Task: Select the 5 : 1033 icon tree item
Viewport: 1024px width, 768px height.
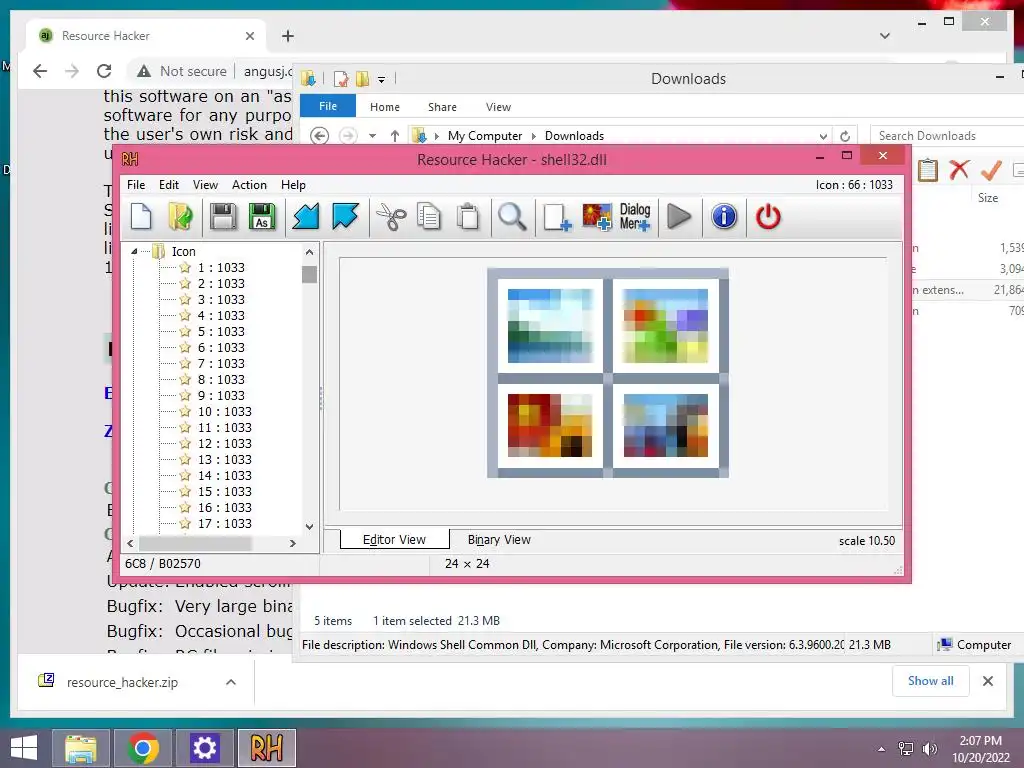Action: point(221,331)
